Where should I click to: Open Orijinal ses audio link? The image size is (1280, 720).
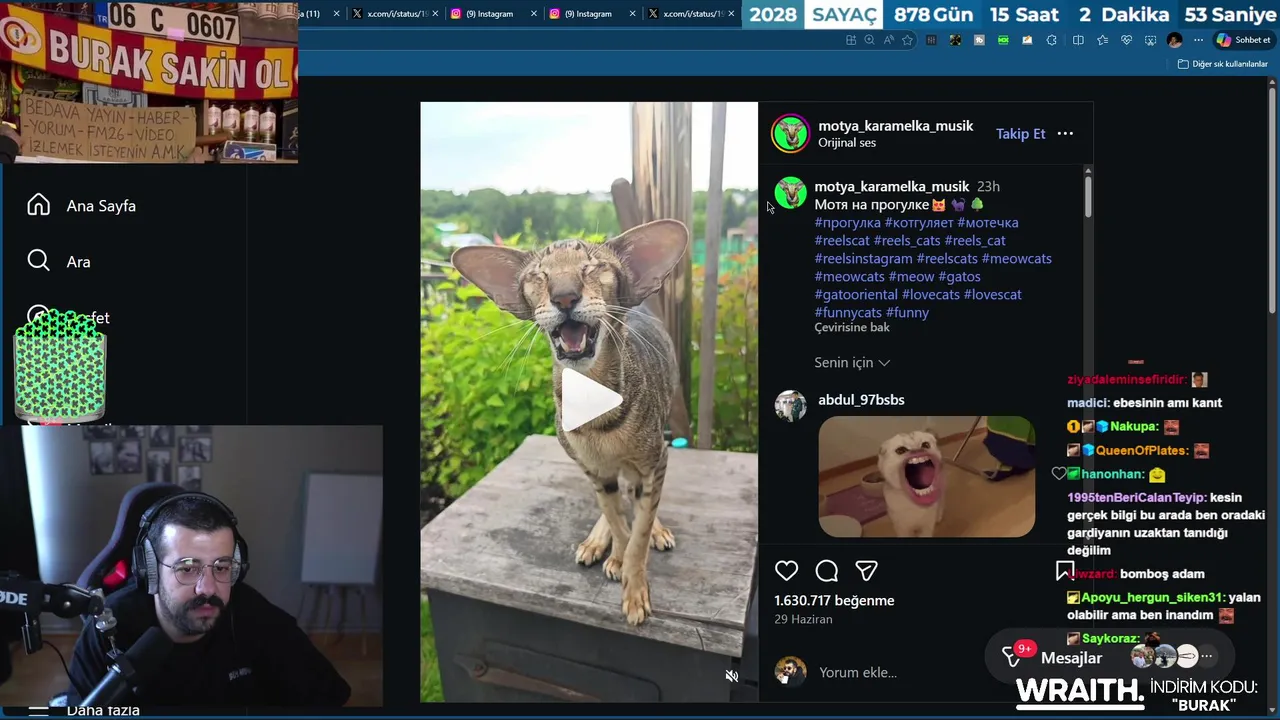[846, 143]
